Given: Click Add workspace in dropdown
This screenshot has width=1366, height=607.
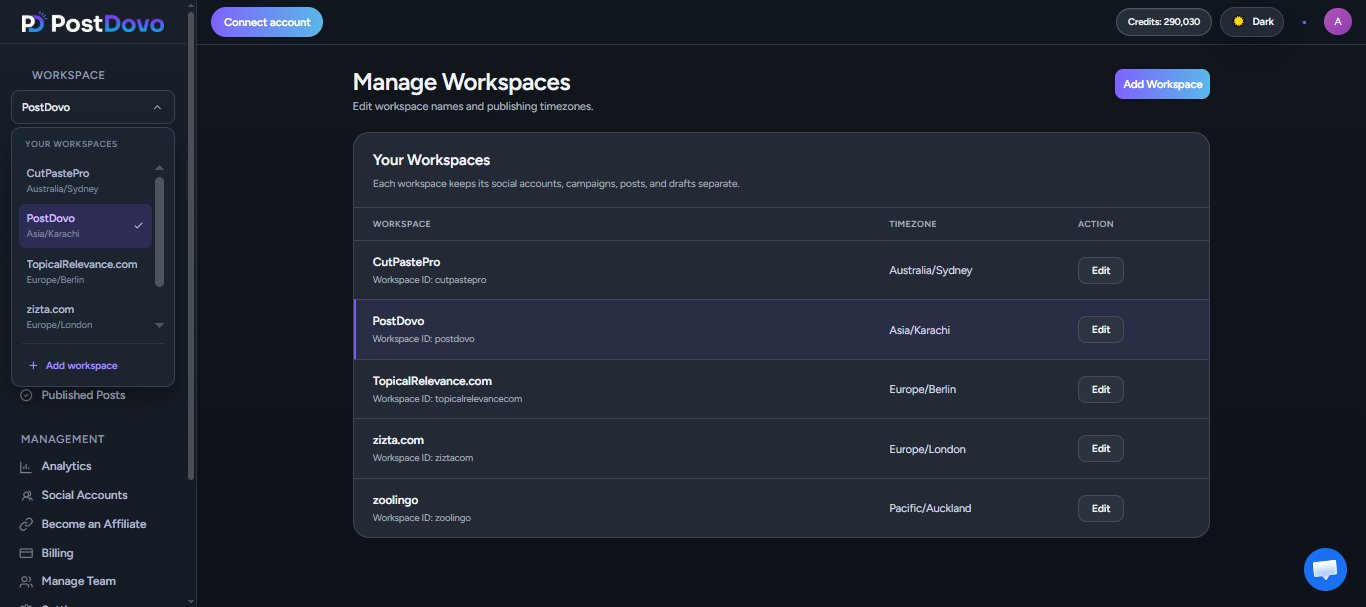Looking at the screenshot, I should 81,366.
